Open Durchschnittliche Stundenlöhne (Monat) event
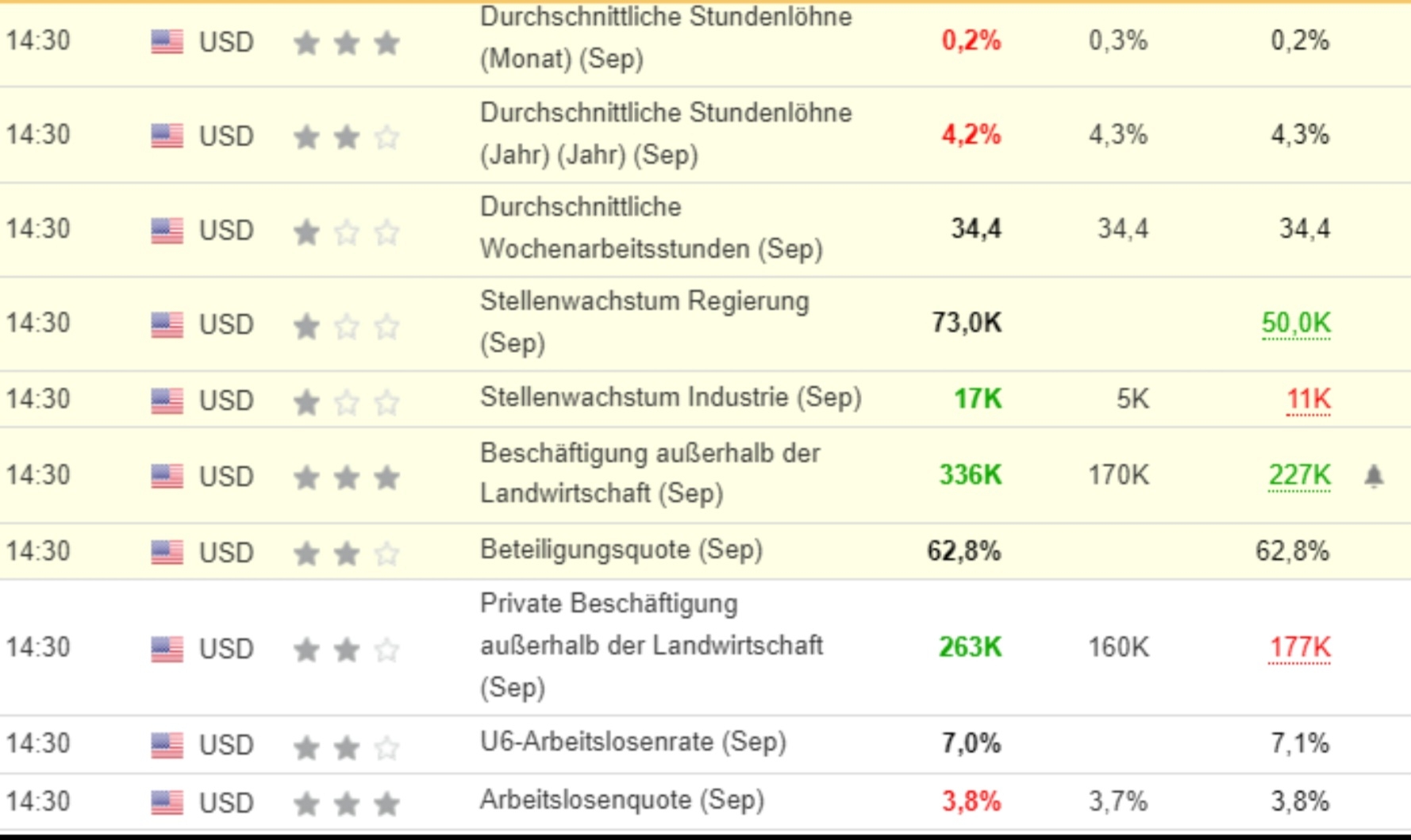 point(665,37)
